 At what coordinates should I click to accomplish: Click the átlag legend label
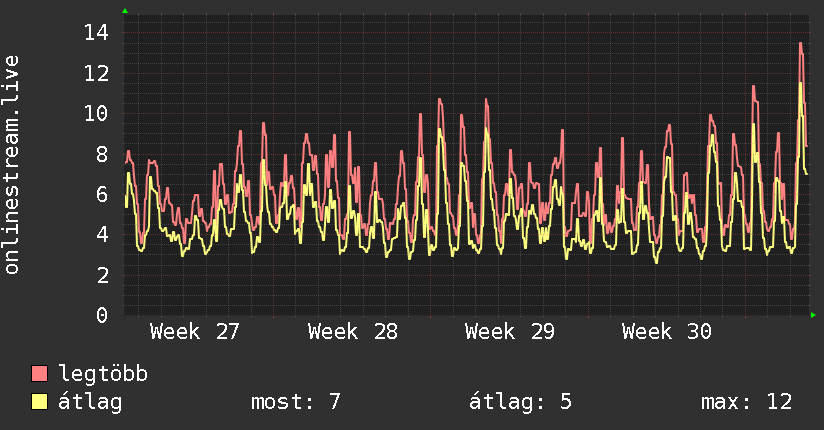90,402
